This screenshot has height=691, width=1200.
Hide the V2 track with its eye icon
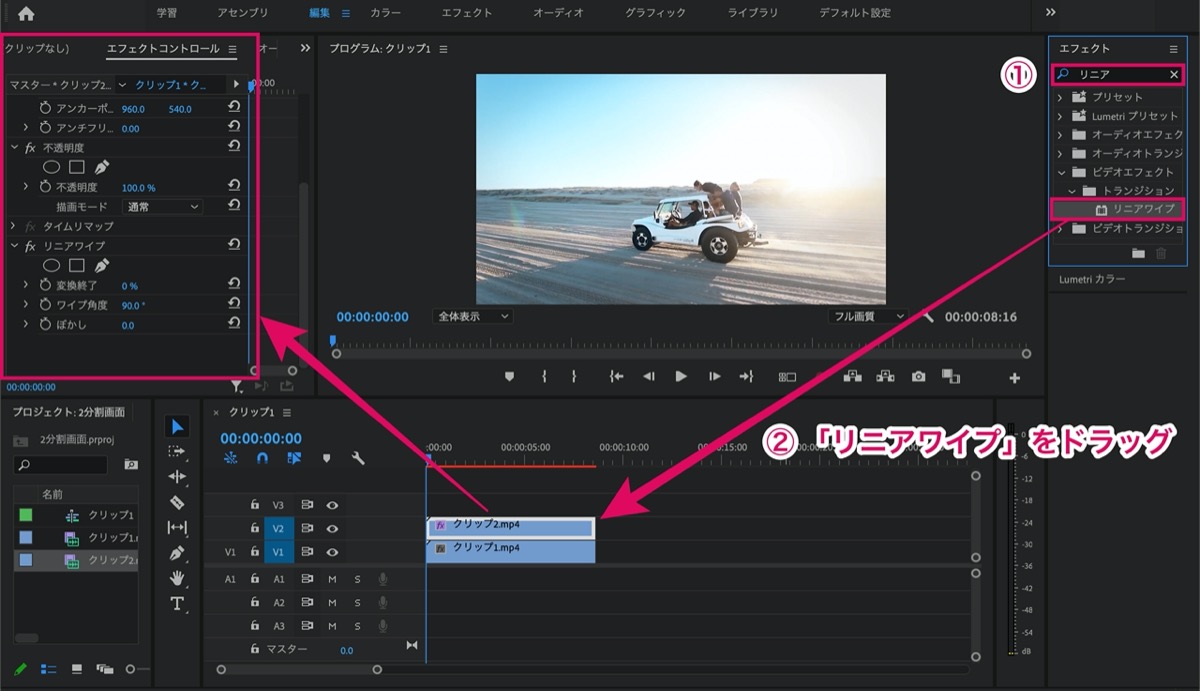pyautogui.click(x=332, y=528)
